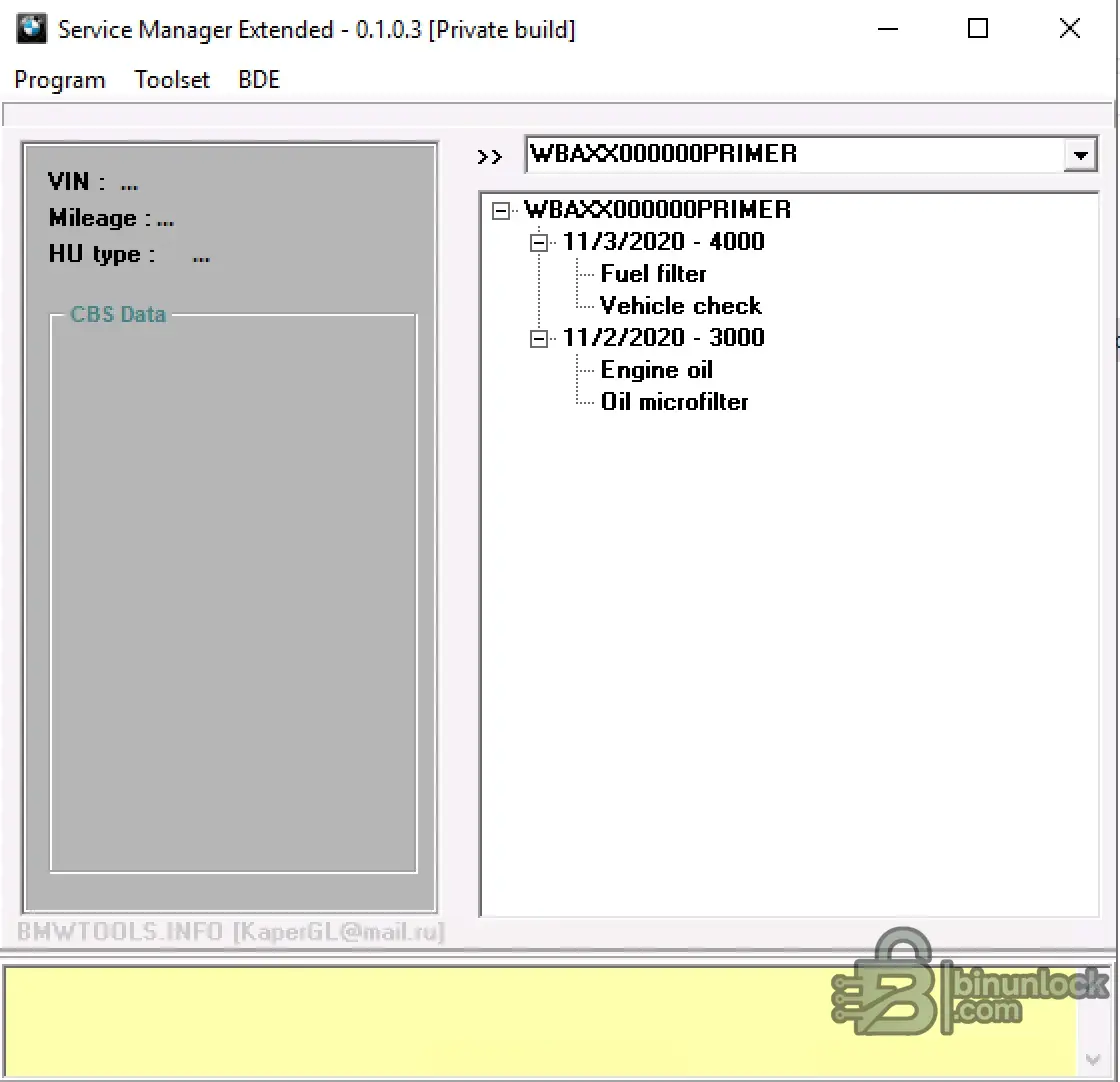Click the CBS Data group heading
The height and width of the screenshot is (1082, 1120).
coord(118,314)
